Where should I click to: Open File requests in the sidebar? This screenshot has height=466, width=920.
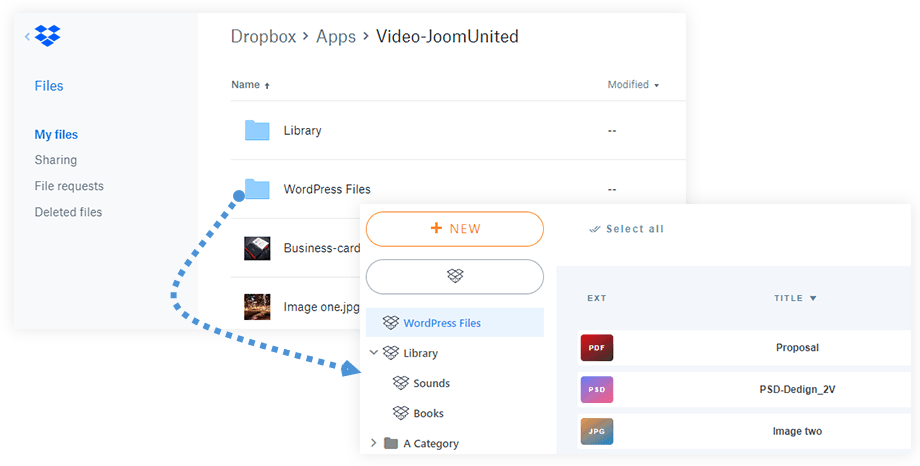coord(69,186)
